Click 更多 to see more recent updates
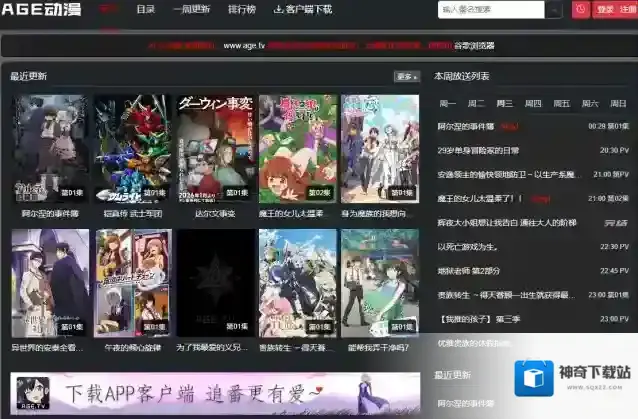The width and height of the screenshot is (638, 419). click(x=406, y=76)
